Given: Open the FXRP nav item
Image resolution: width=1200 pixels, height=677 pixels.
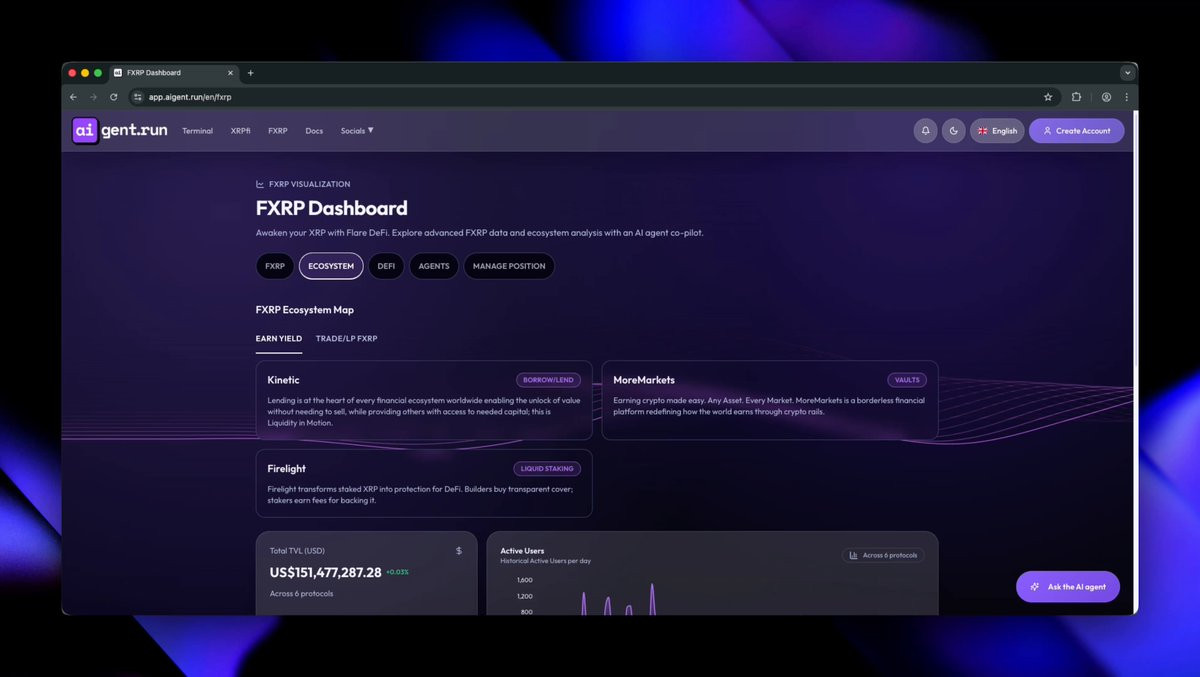Looking at the screenshot, I should tap(278, 131).
